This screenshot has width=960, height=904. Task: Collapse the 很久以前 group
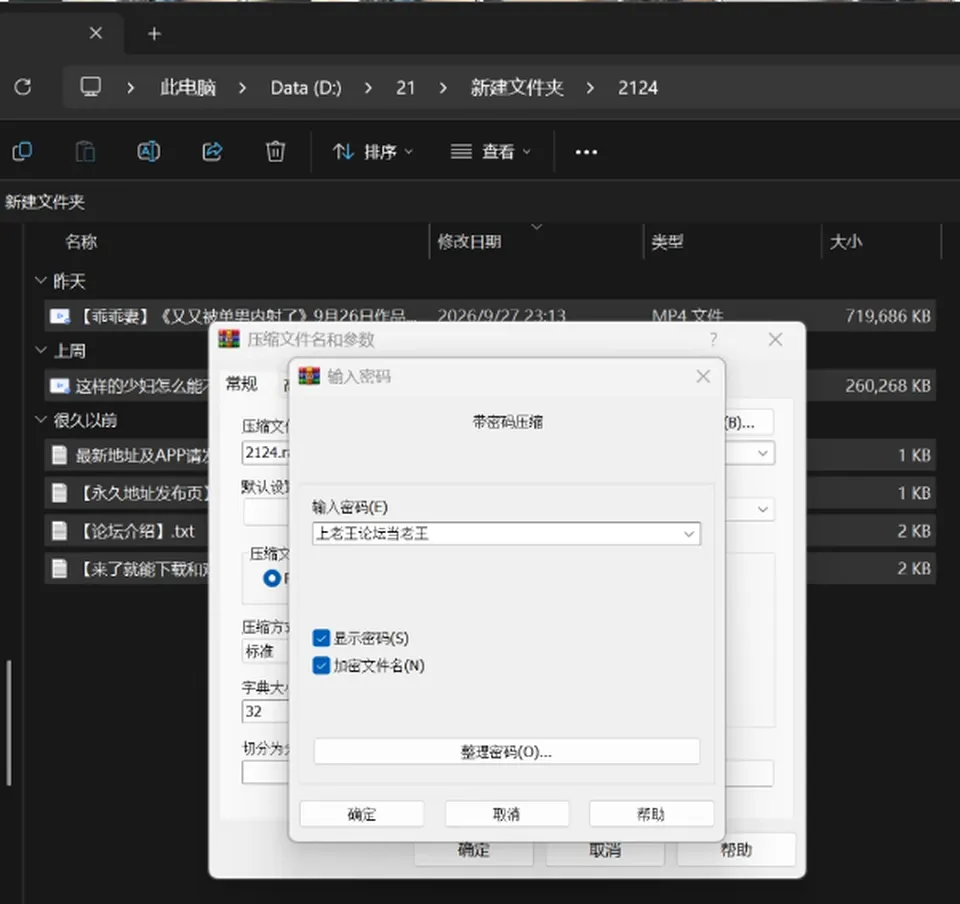(x=40, y=420)
